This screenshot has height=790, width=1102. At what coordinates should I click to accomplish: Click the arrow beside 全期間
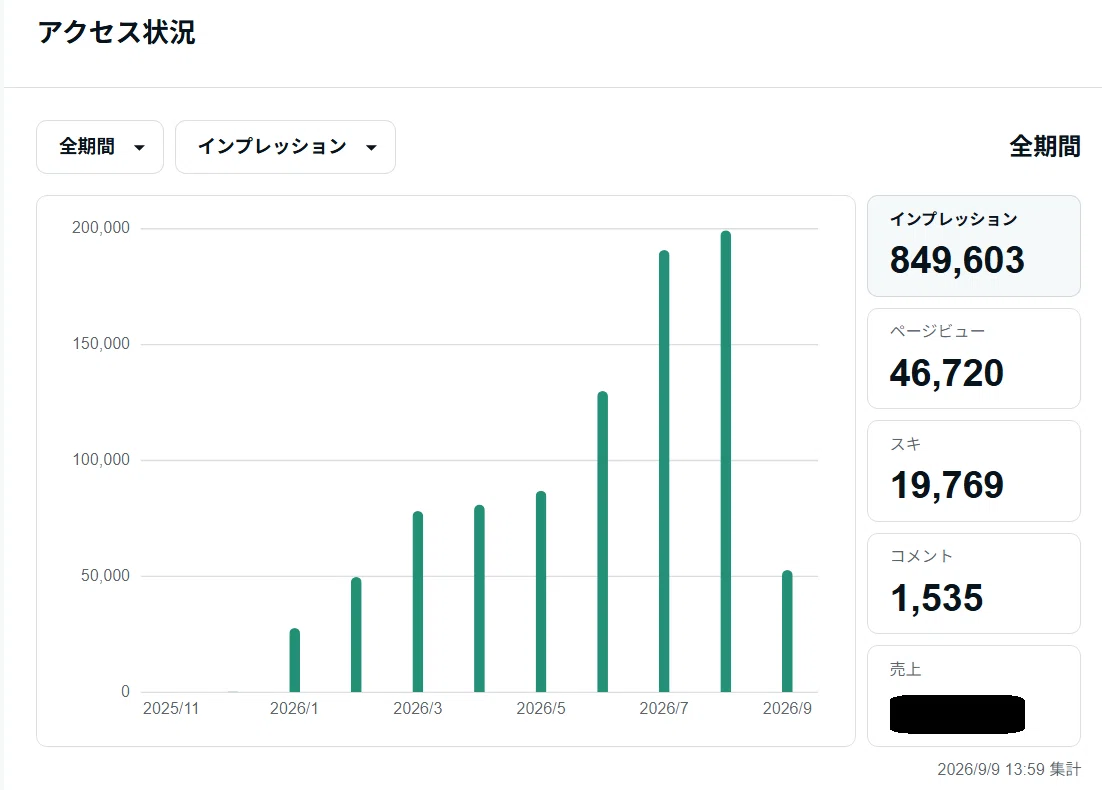click(x=139, y=148)
